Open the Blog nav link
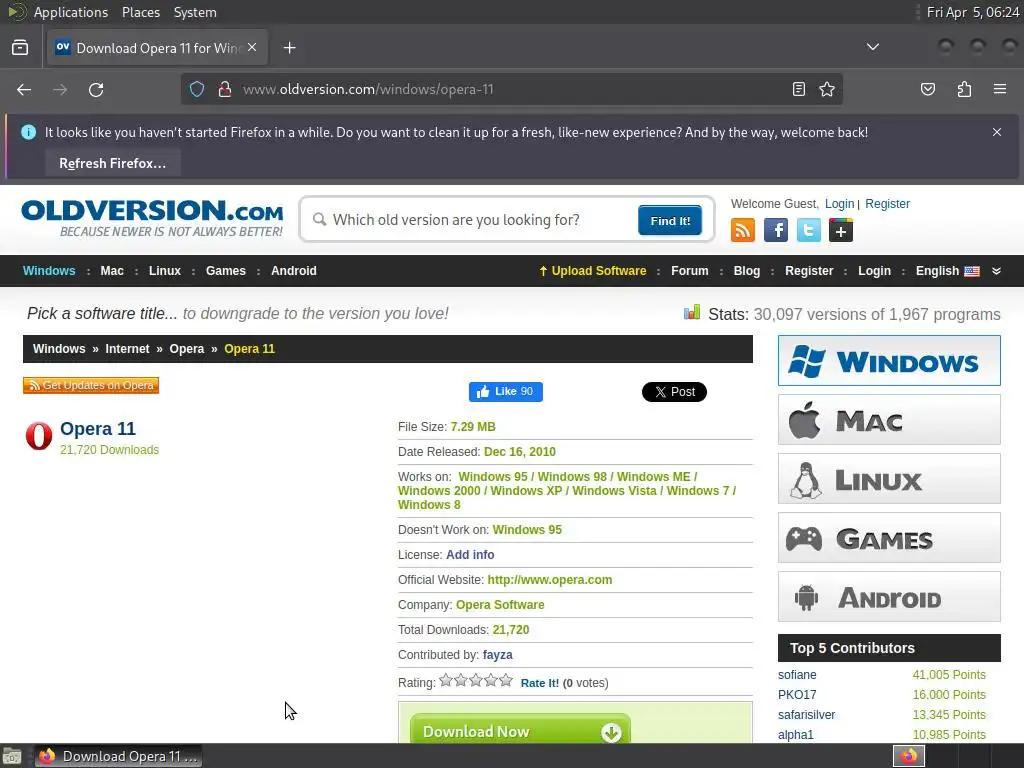 [746, 271]
